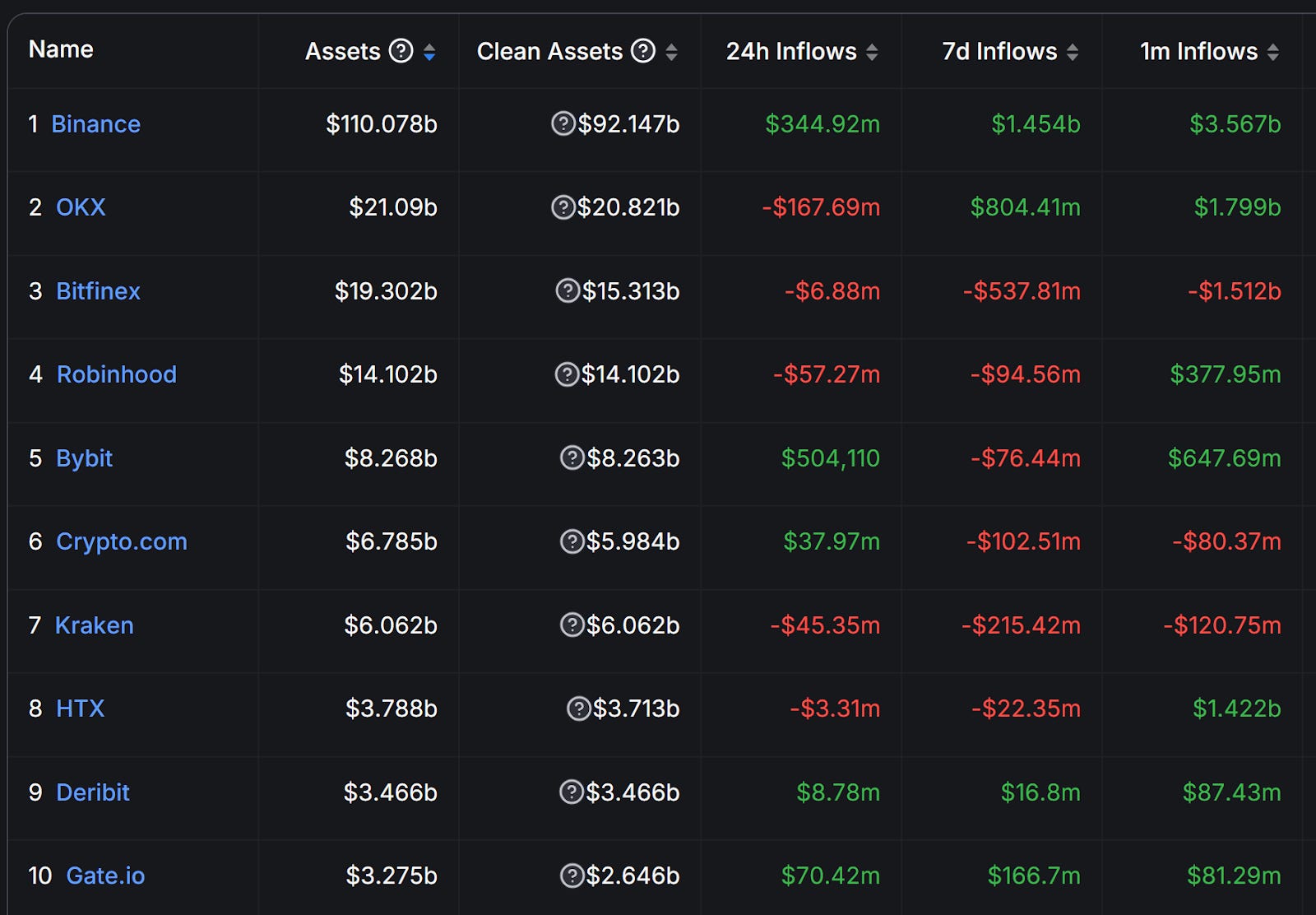
Task: Click the question icon beside Binance $92.147b
Action: 563,124
